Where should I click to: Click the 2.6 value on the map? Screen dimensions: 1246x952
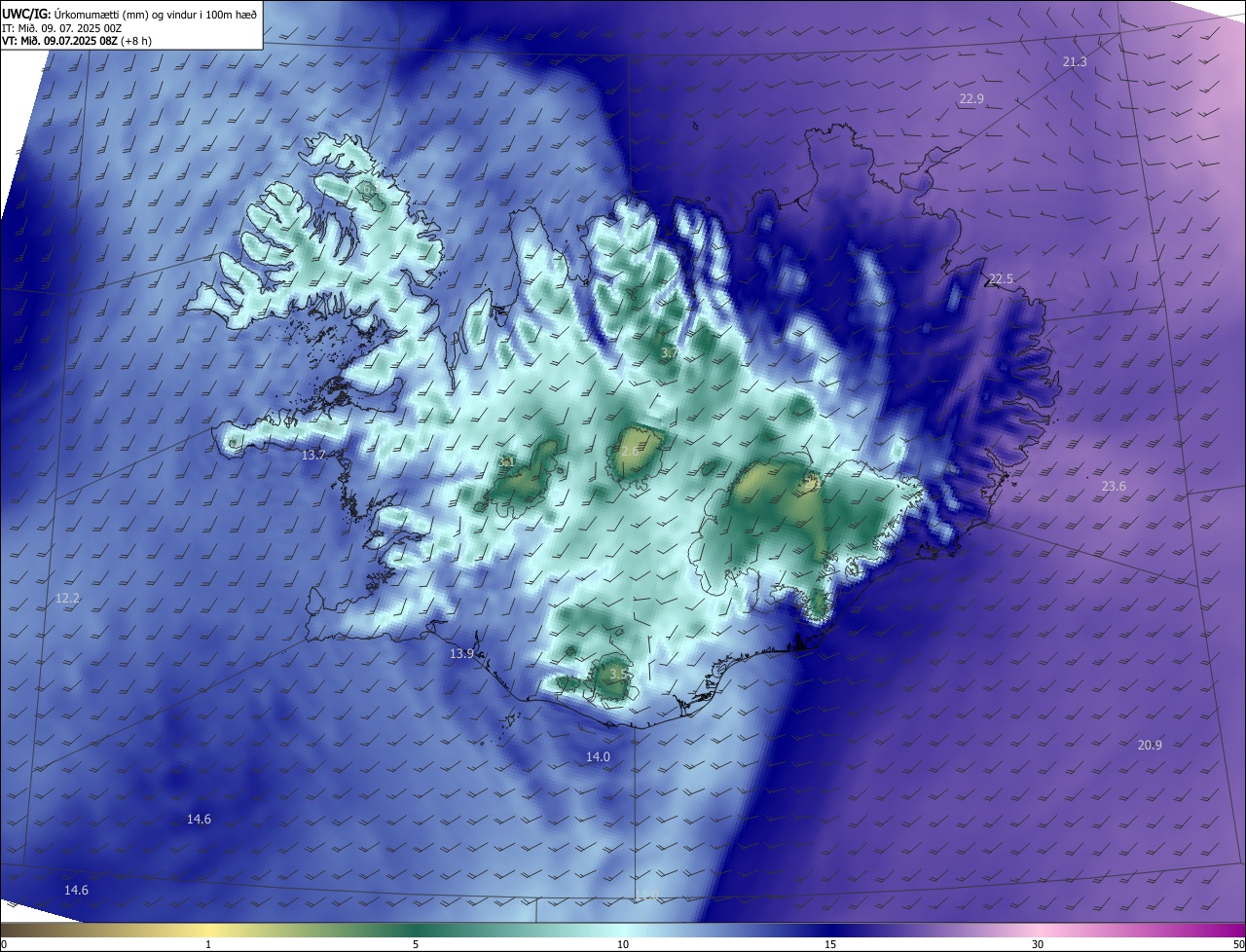pos(630,452)
